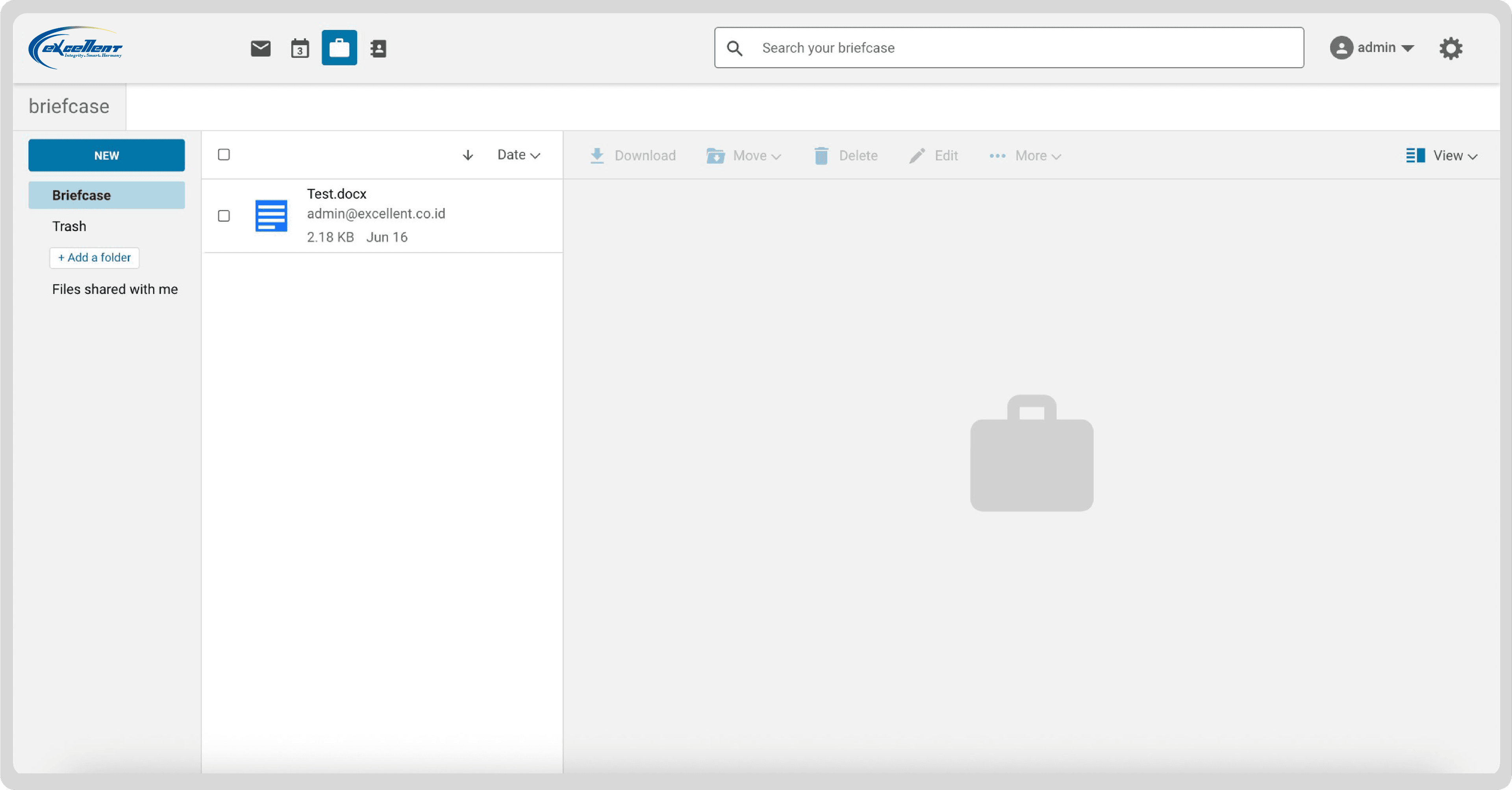Check the select-all checkbox above the list

[x=224, y=154]
